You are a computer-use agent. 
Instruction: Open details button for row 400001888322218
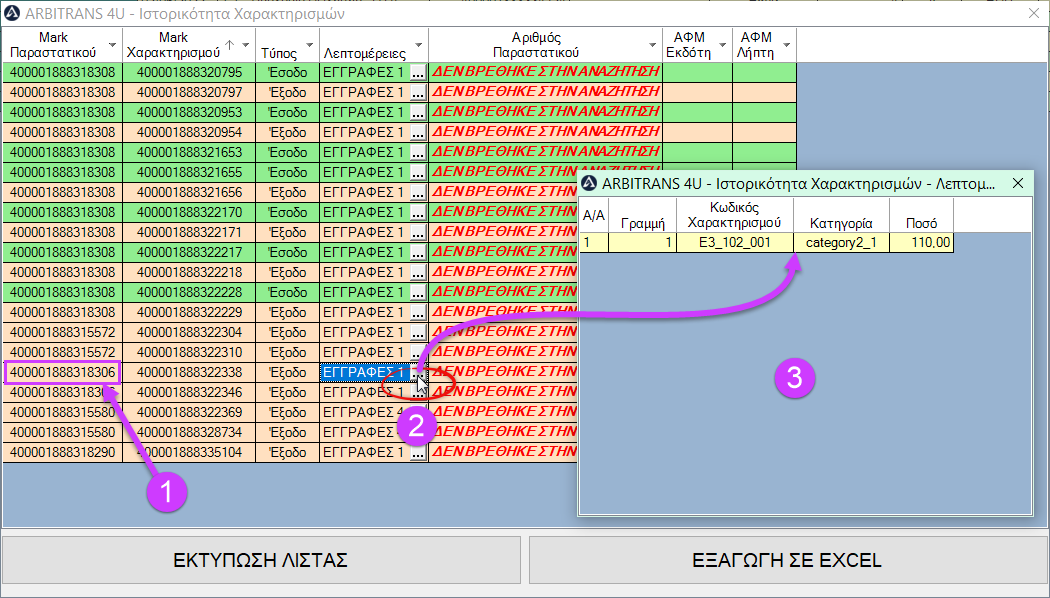click(418, 273)
